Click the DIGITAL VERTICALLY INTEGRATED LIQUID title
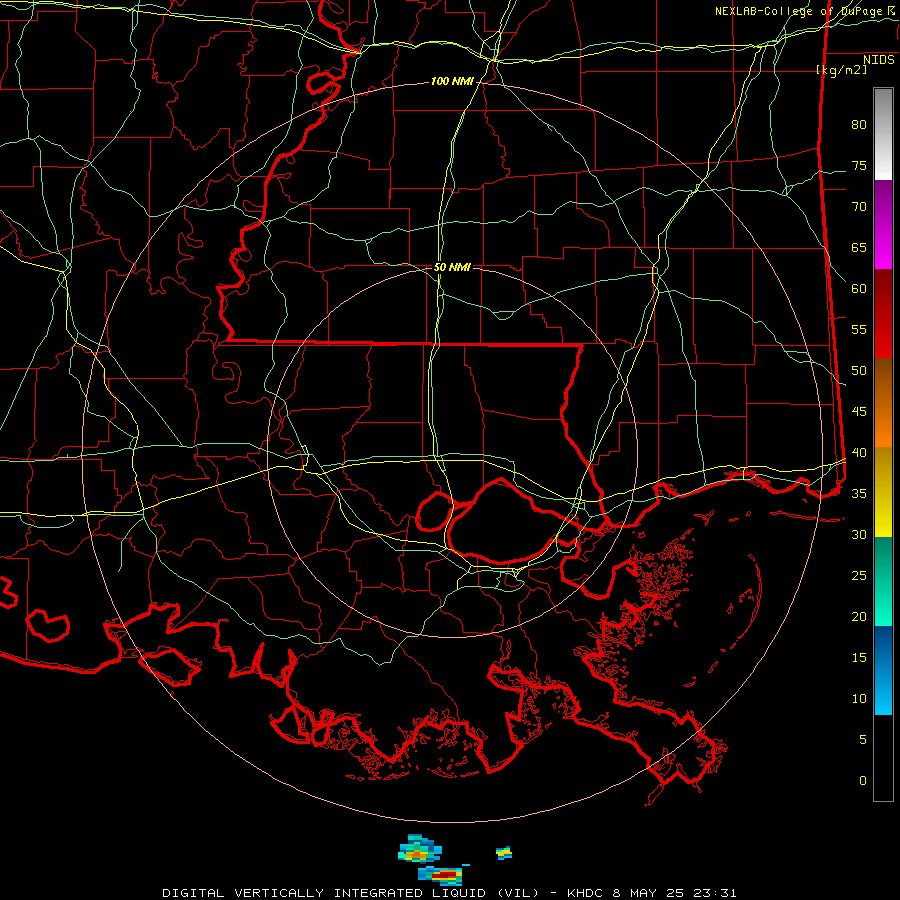The width and height of the screenshot is (900, 900). click(x=352, y=893)
